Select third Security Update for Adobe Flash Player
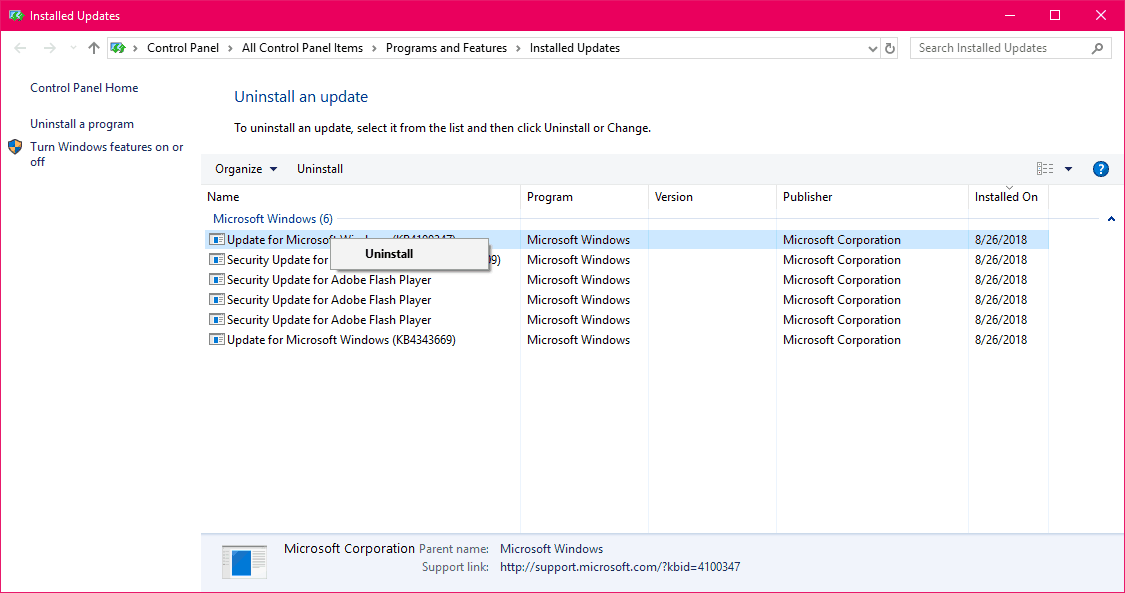1125x593 pixels. (x=329, y=320)
